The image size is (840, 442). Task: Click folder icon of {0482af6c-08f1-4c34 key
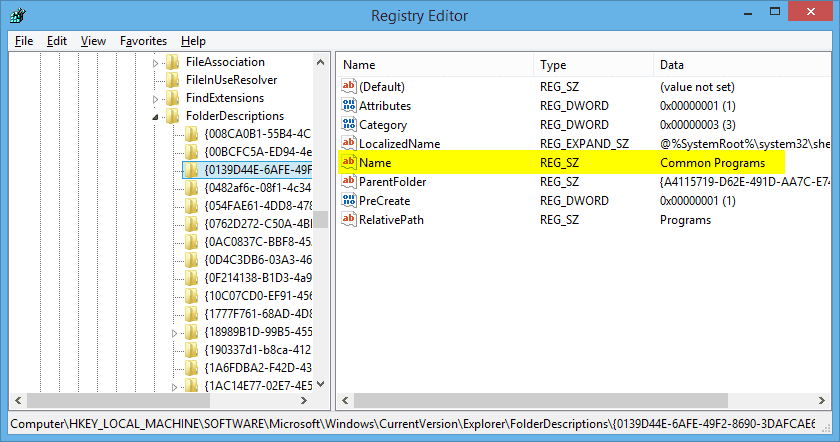click(x=191, y=188)
